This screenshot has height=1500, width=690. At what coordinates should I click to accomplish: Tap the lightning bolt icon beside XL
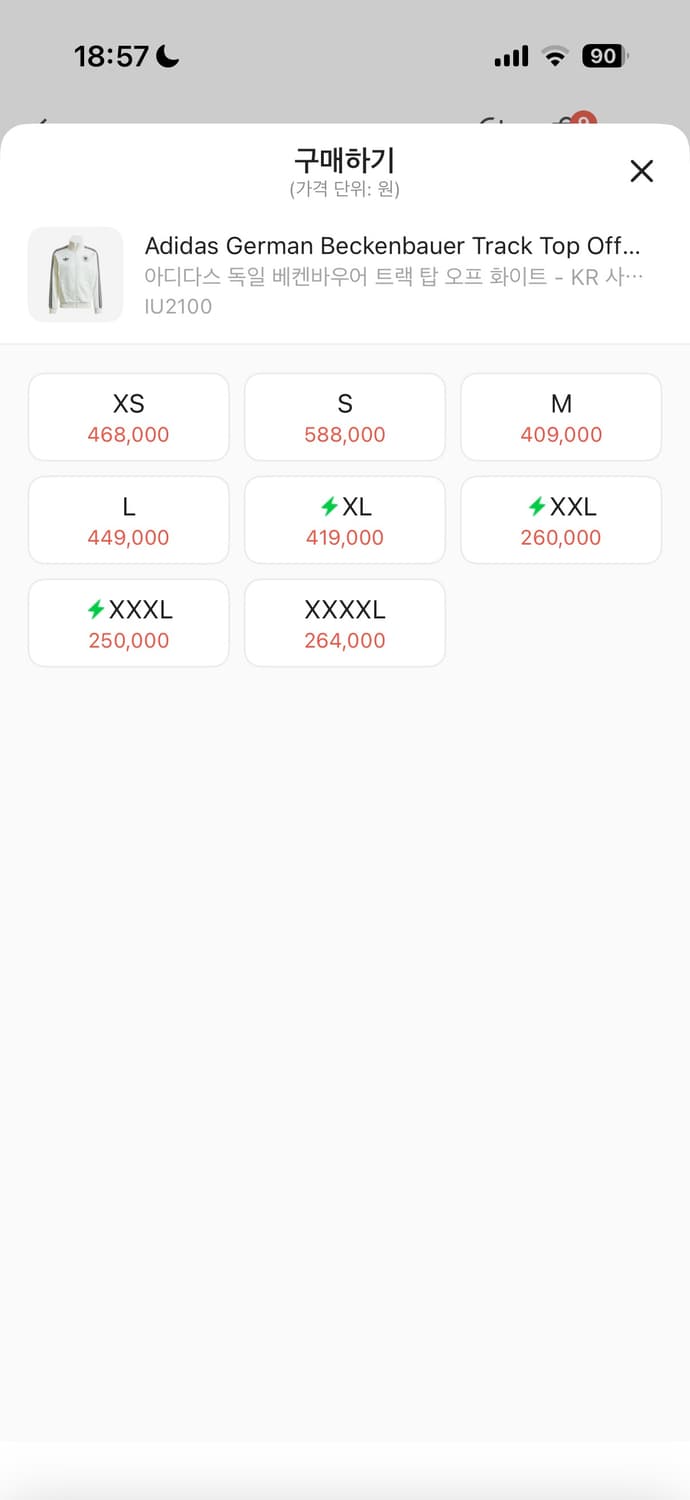pyautogui.click(x=329, y=507)
